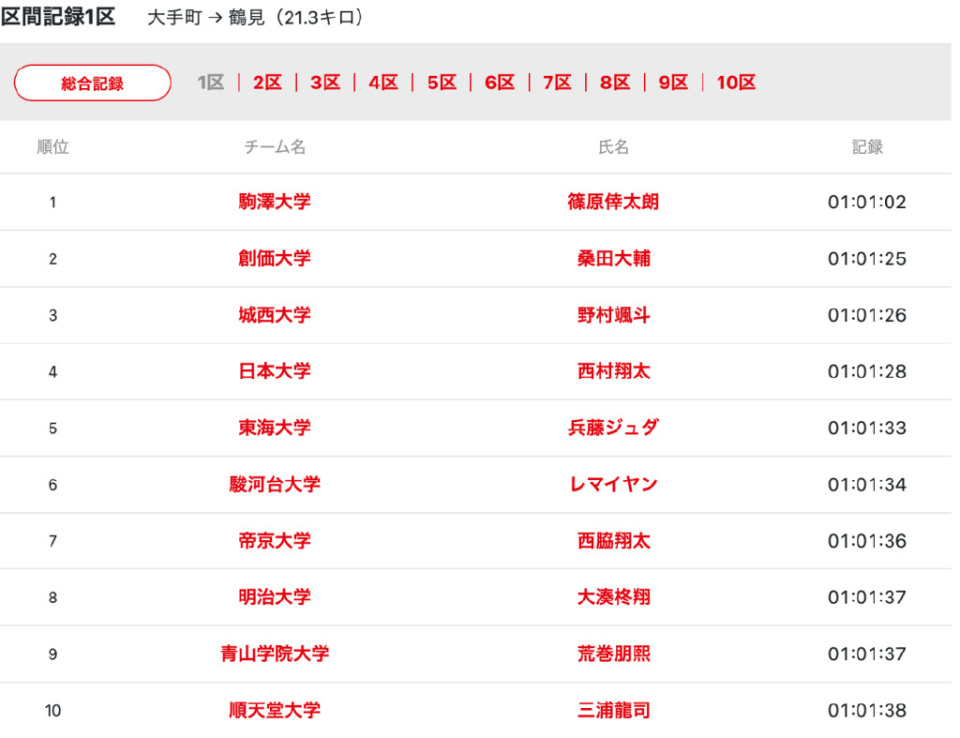
Task: Open the 4区 section results
Action: pyautogui.click(x=383, y=83)
